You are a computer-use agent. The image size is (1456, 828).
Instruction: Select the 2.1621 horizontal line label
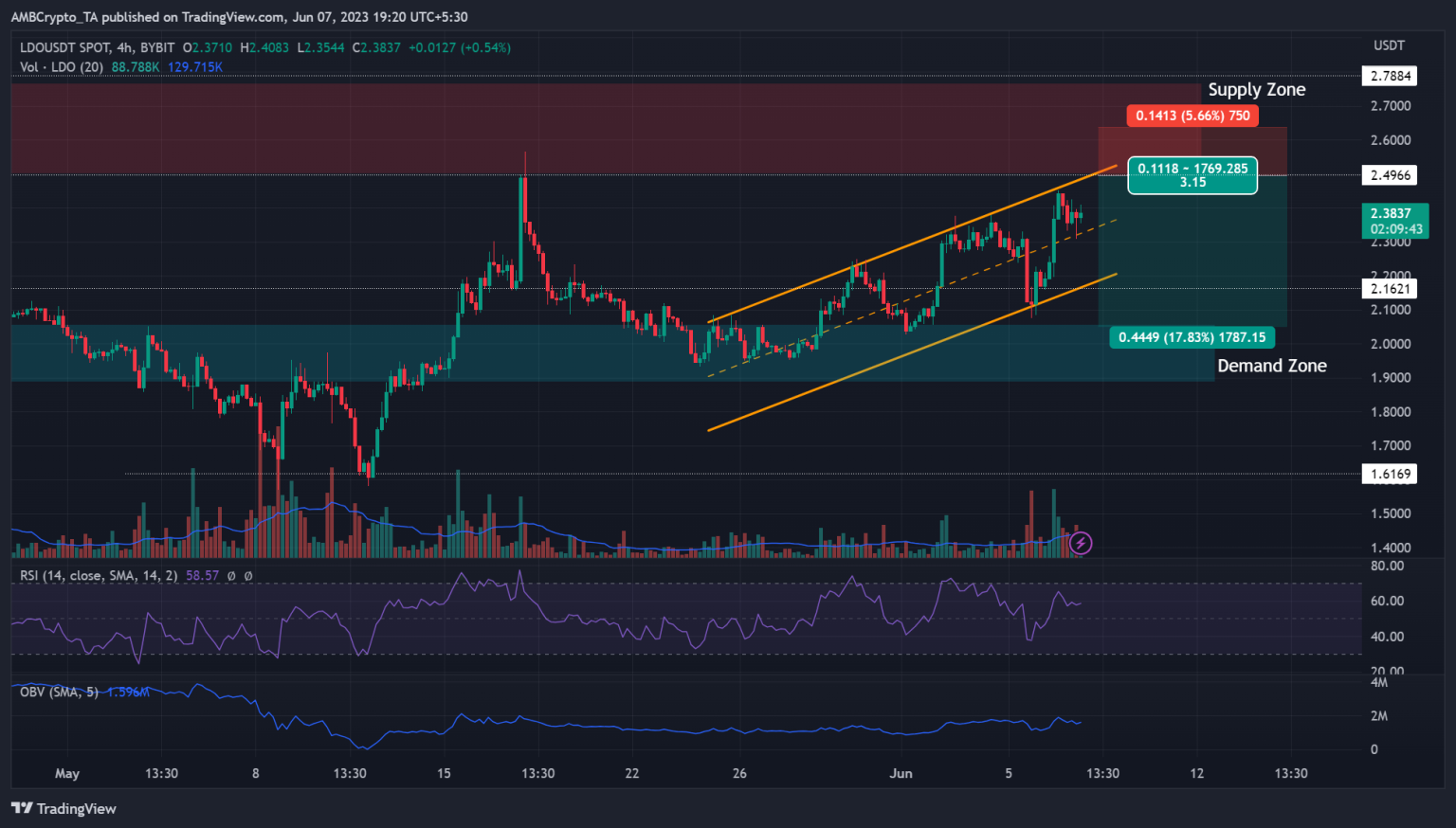coord(1389,289)
